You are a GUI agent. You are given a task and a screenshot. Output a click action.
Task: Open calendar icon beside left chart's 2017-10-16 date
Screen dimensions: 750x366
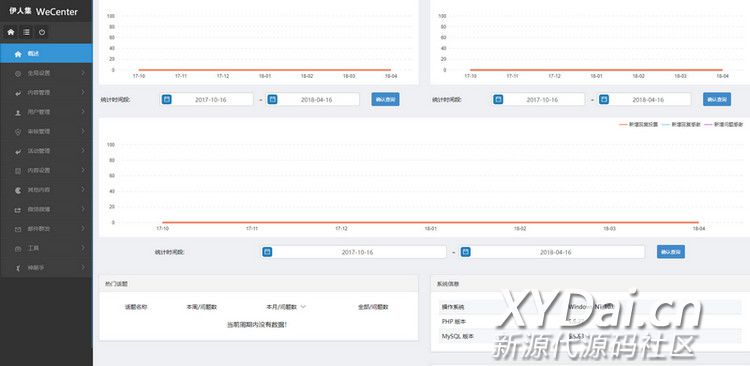(x=166, y=100)
